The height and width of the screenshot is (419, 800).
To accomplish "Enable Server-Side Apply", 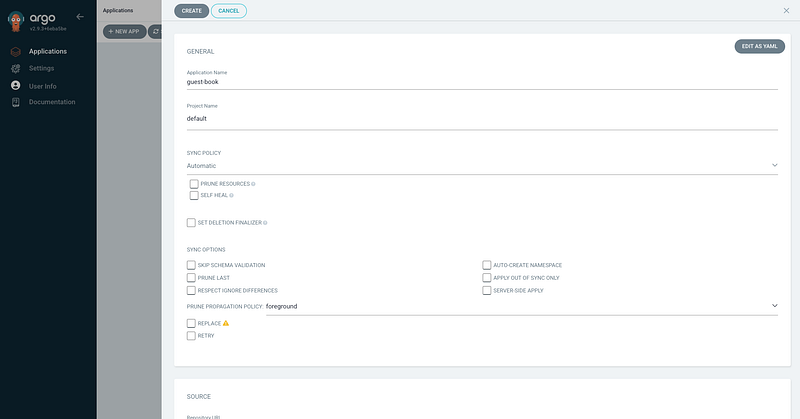I will pyautogui.click(x=487, y=290).
